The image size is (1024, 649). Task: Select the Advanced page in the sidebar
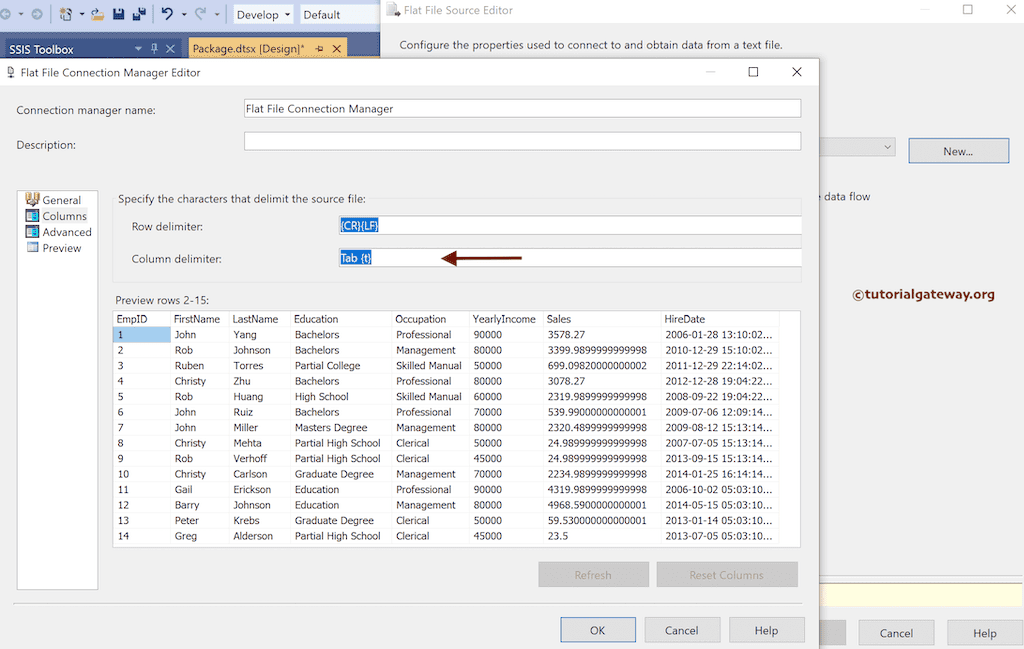coord(64,231)
